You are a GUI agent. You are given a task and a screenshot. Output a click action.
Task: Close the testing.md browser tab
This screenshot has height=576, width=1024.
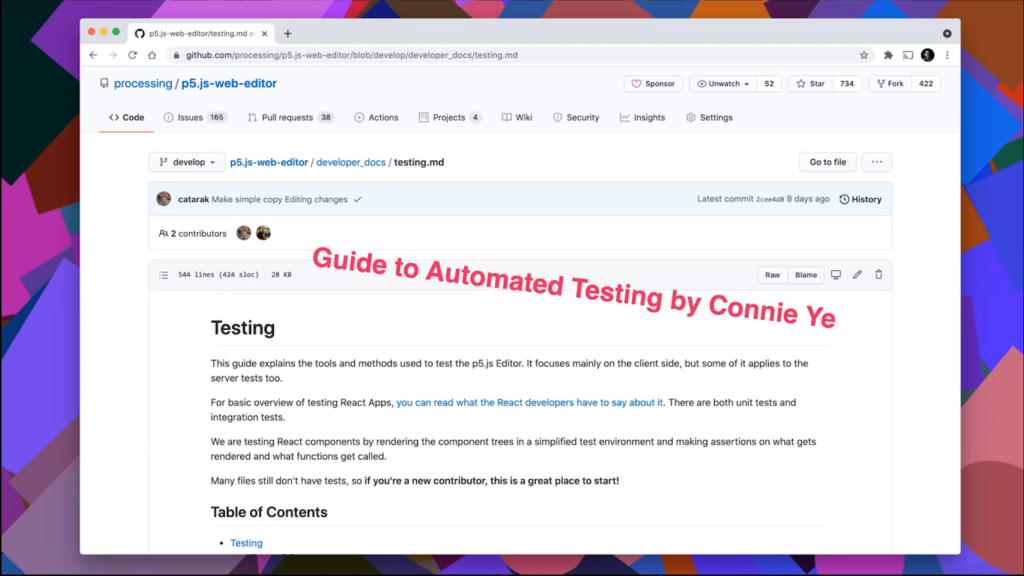click(x=264, y=33)
